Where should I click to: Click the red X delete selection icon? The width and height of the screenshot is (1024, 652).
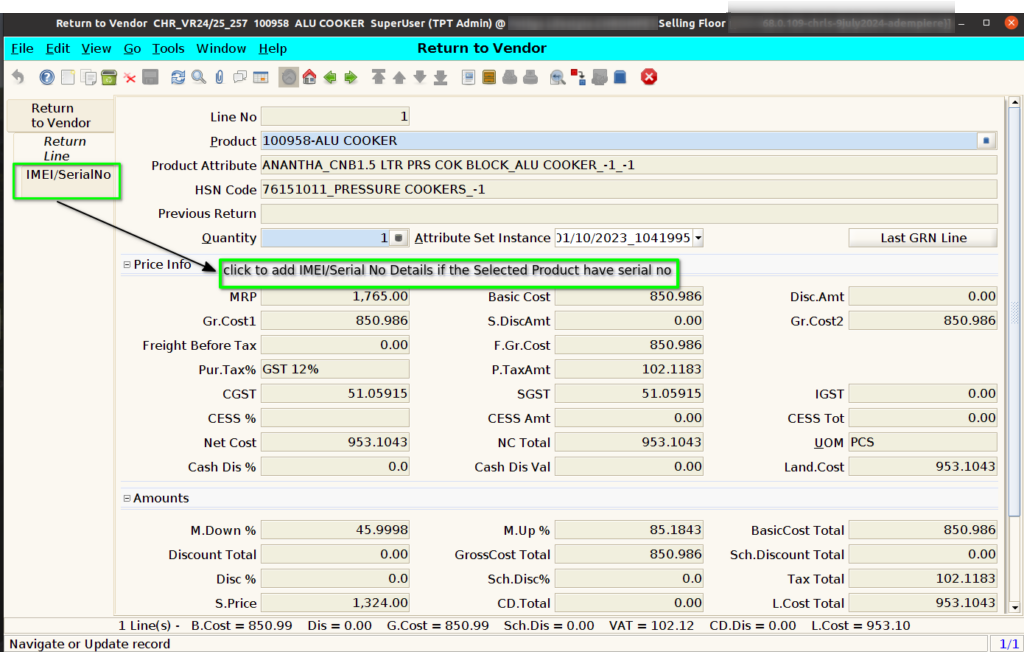click(129, 78)
